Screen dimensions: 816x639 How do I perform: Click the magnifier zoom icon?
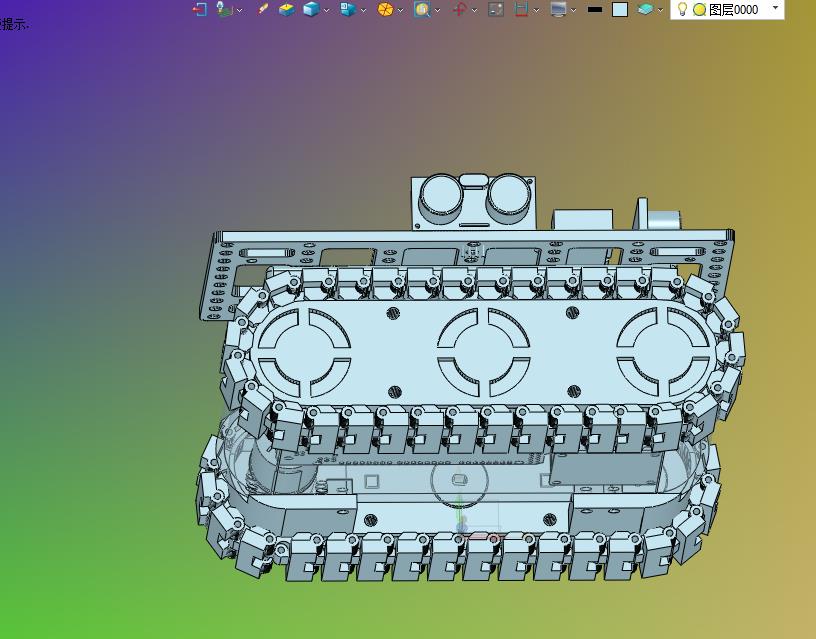point(422,9)
